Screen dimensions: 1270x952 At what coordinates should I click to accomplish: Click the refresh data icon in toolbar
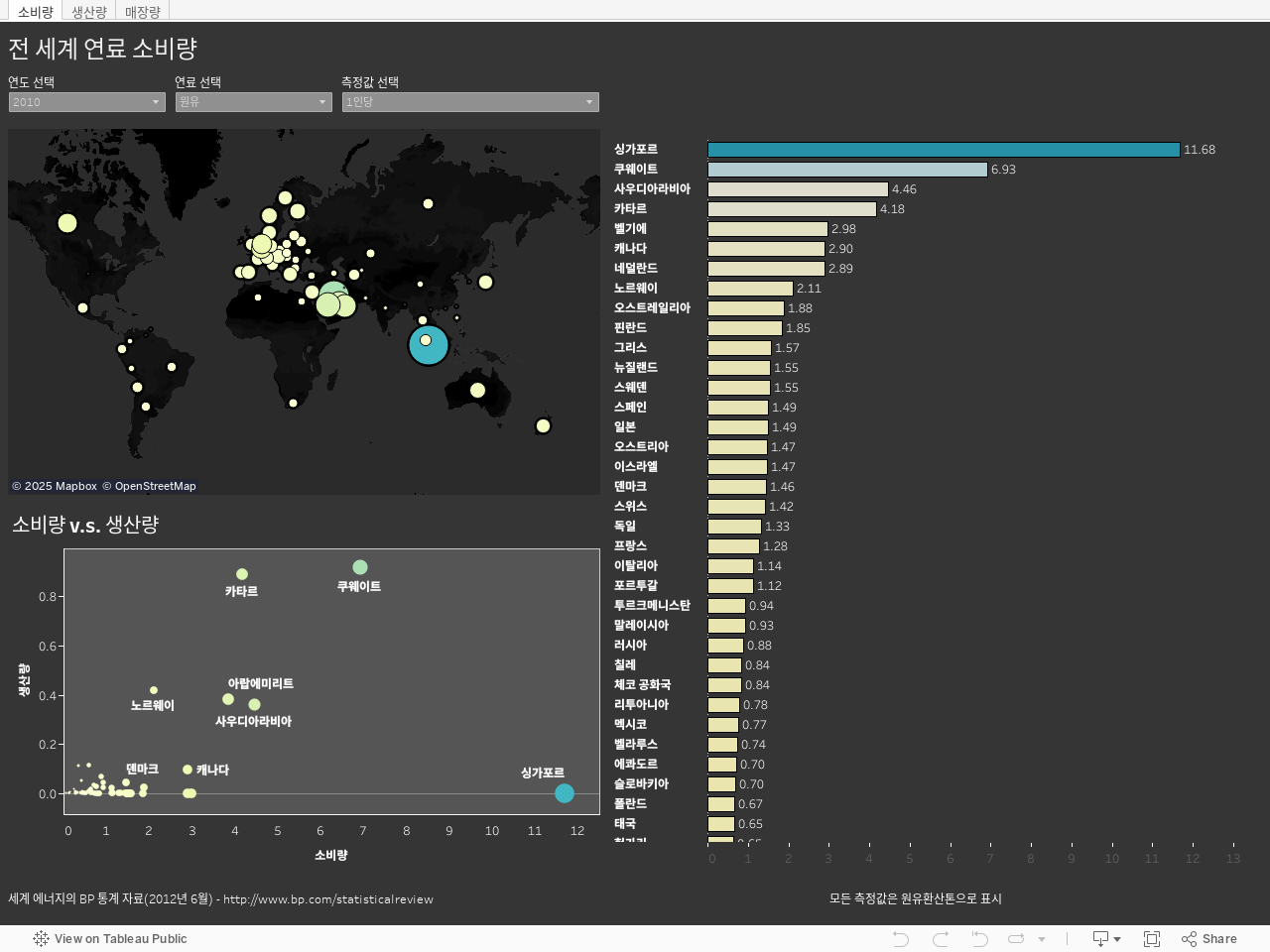tap(1016, 938)
